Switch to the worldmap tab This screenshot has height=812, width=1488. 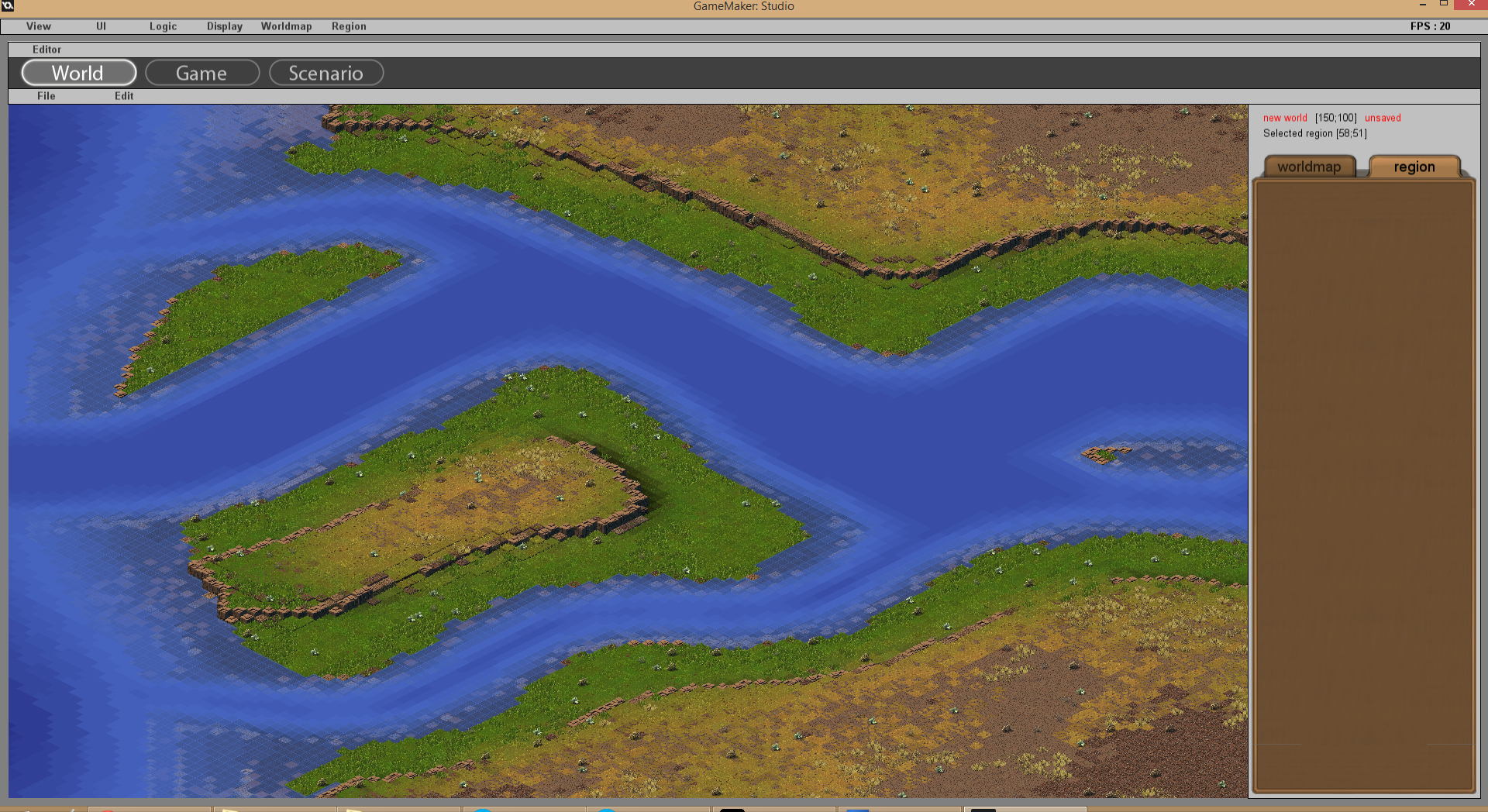1309,167
